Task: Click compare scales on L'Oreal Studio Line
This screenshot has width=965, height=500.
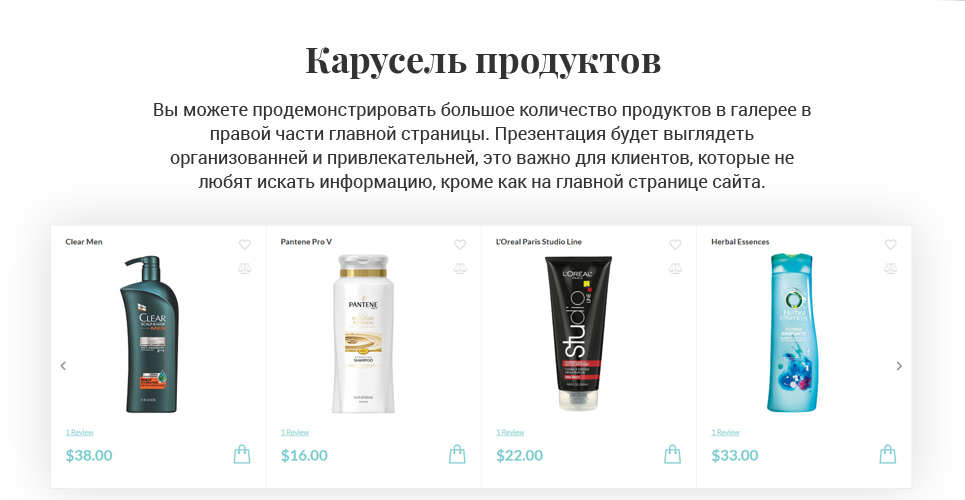Action: click(x=675, y=268)
